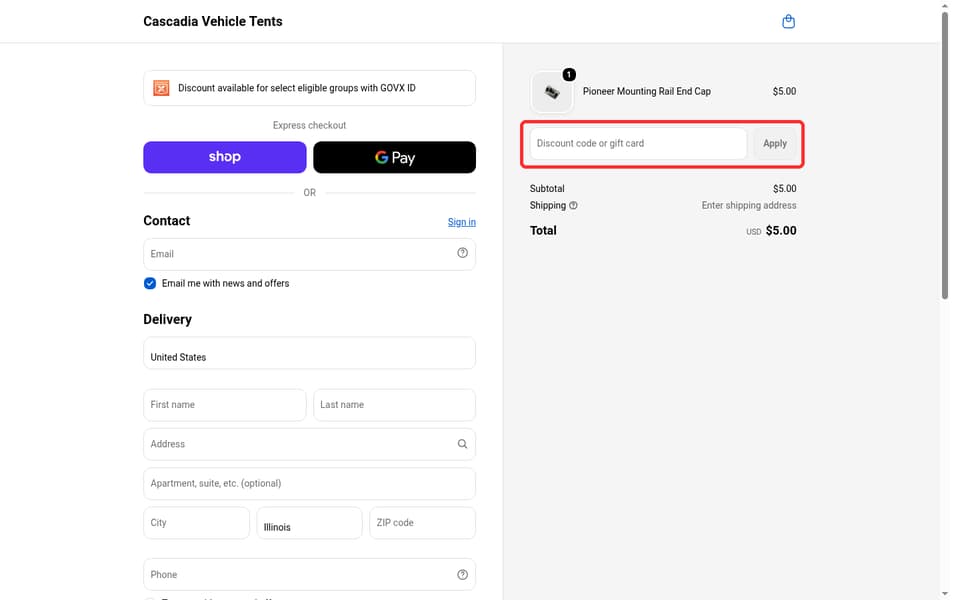Viewport: 960px width, 600px height.
Task: Focus the City input field
Action: (197, 523)
